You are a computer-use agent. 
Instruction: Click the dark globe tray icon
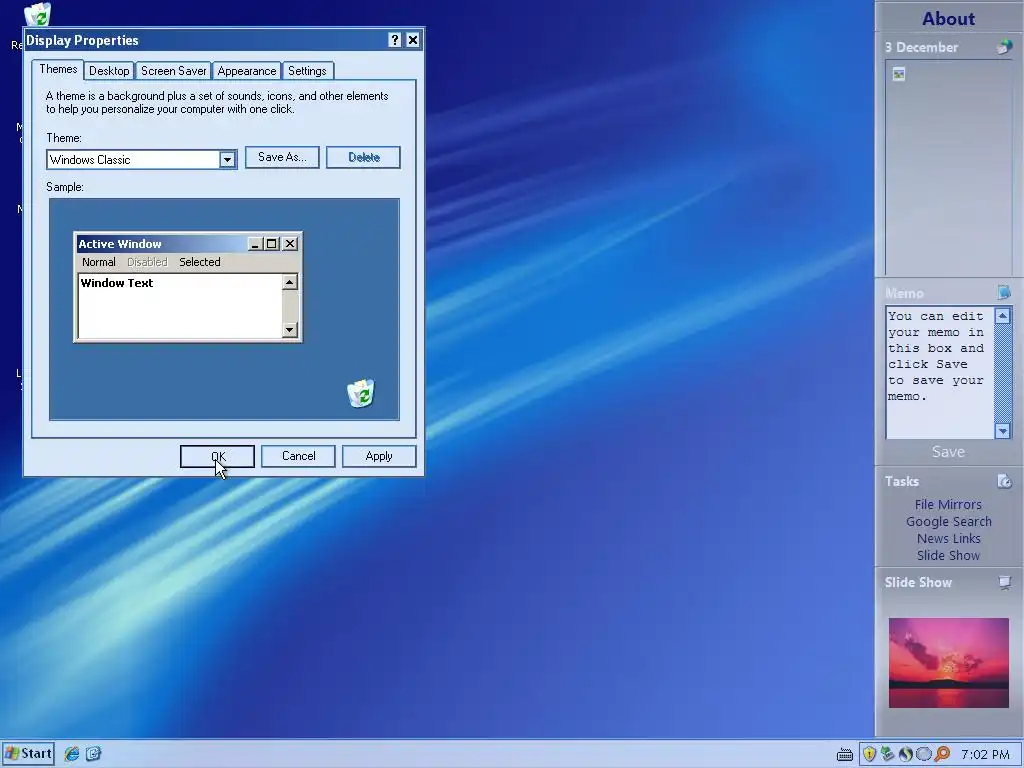[x=905, y=754]
